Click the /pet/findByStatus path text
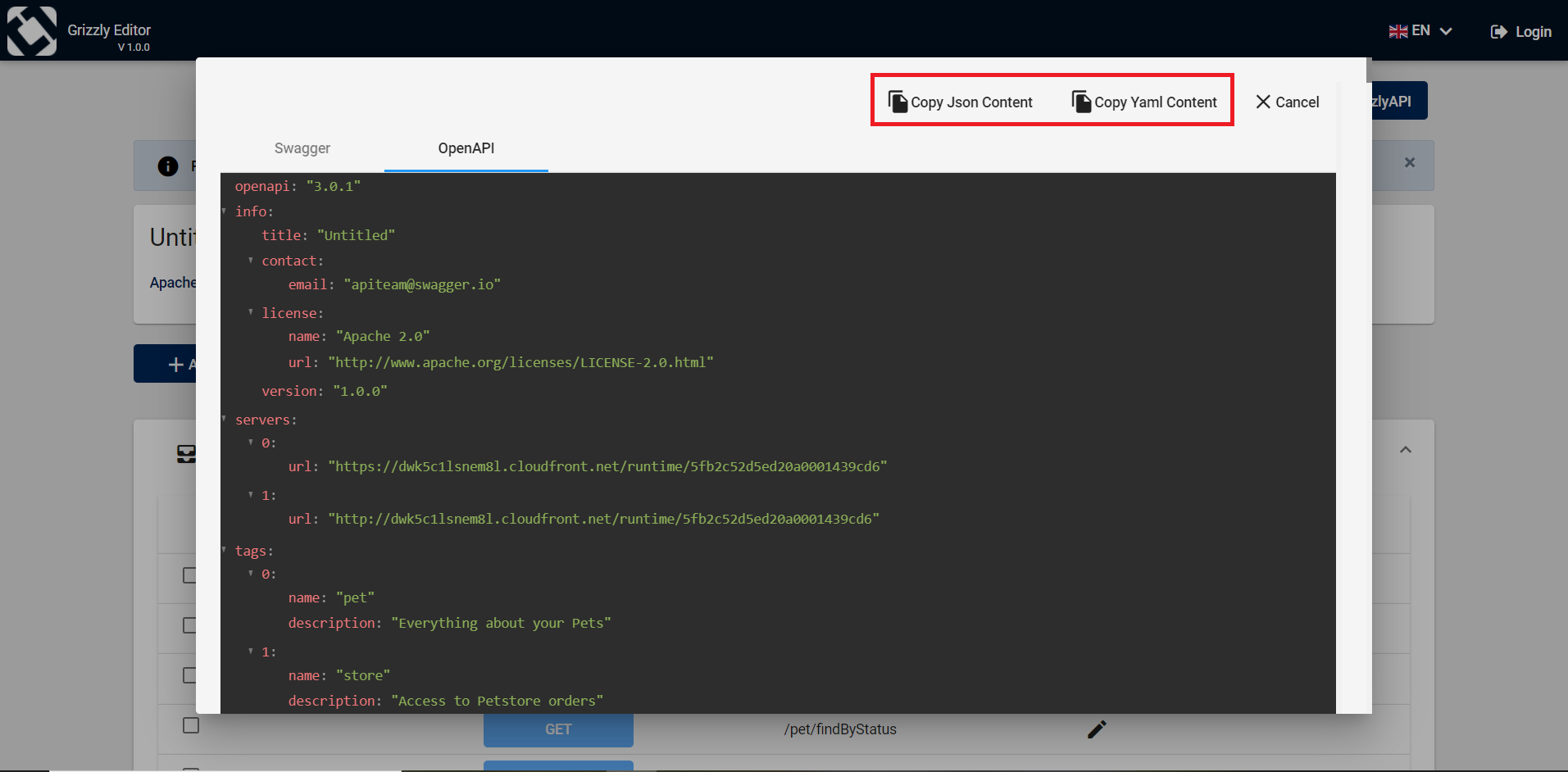Screen dimensions: 1568x772 pyautogui.click(x=840, y=729)
